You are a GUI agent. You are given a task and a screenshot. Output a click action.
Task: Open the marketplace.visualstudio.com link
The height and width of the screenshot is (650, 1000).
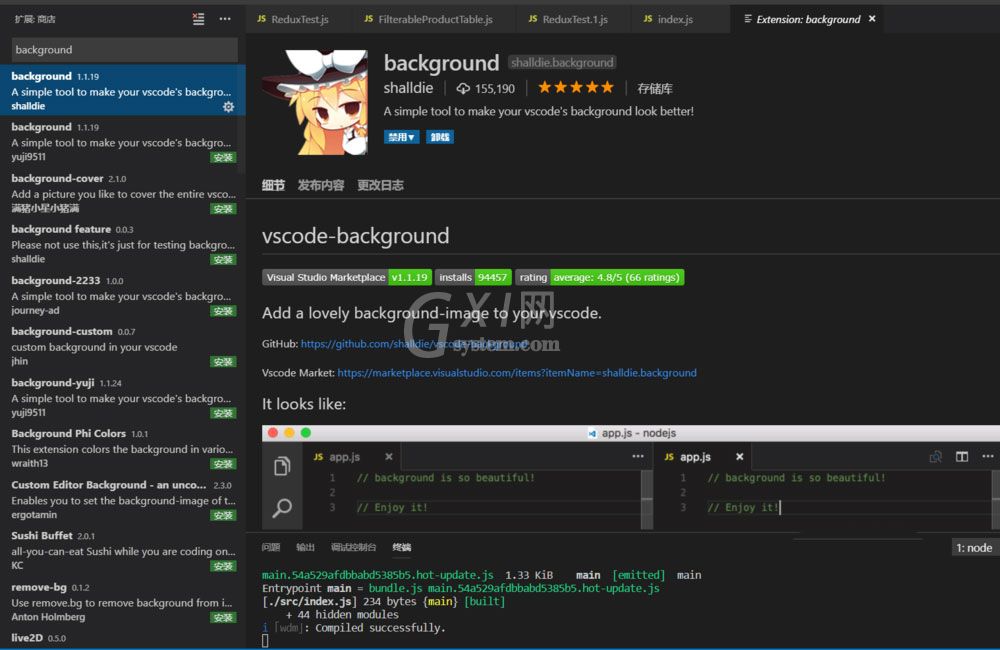(x=517, y=373)
